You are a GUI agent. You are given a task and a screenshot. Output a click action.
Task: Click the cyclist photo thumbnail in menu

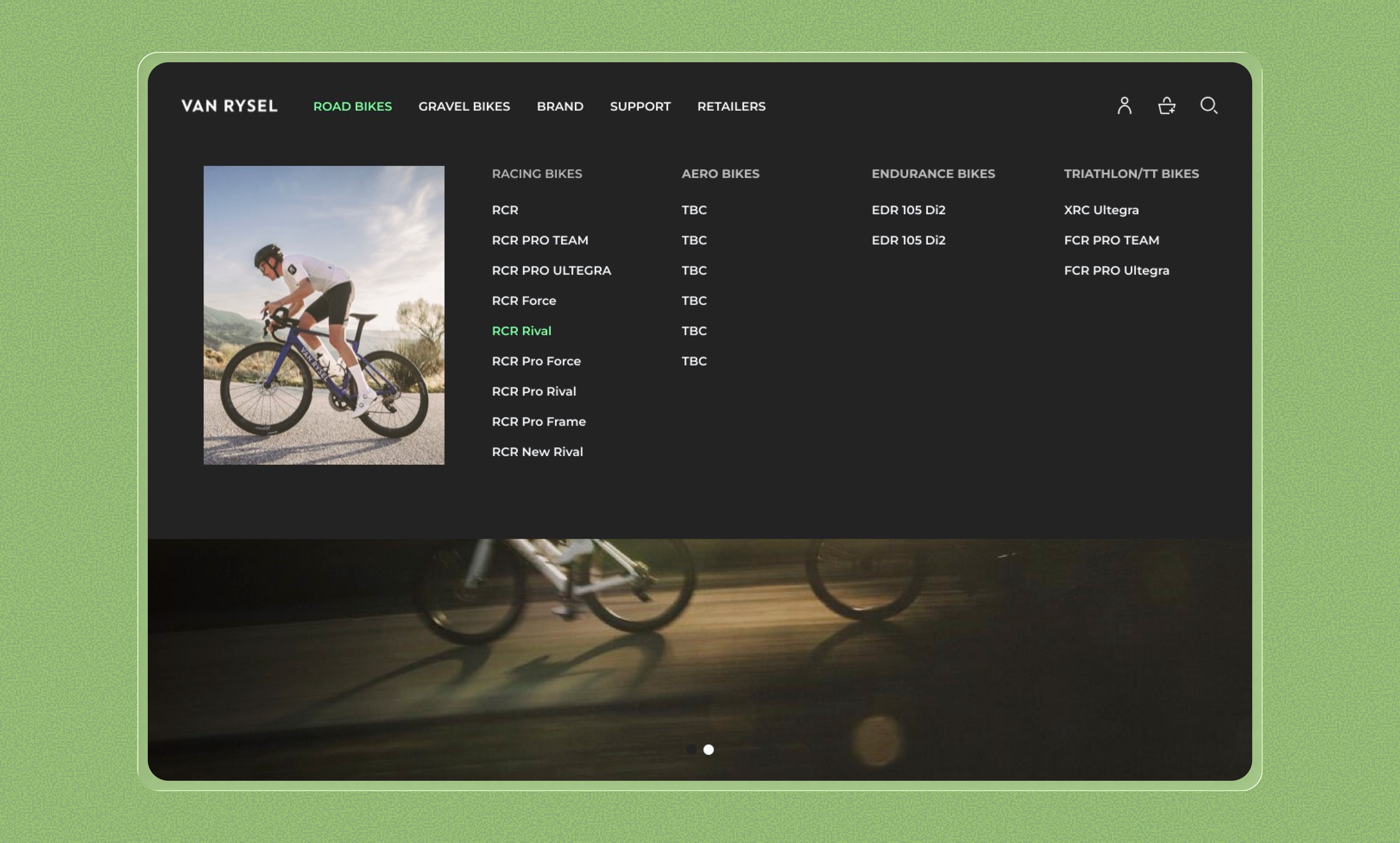point(324,315)
